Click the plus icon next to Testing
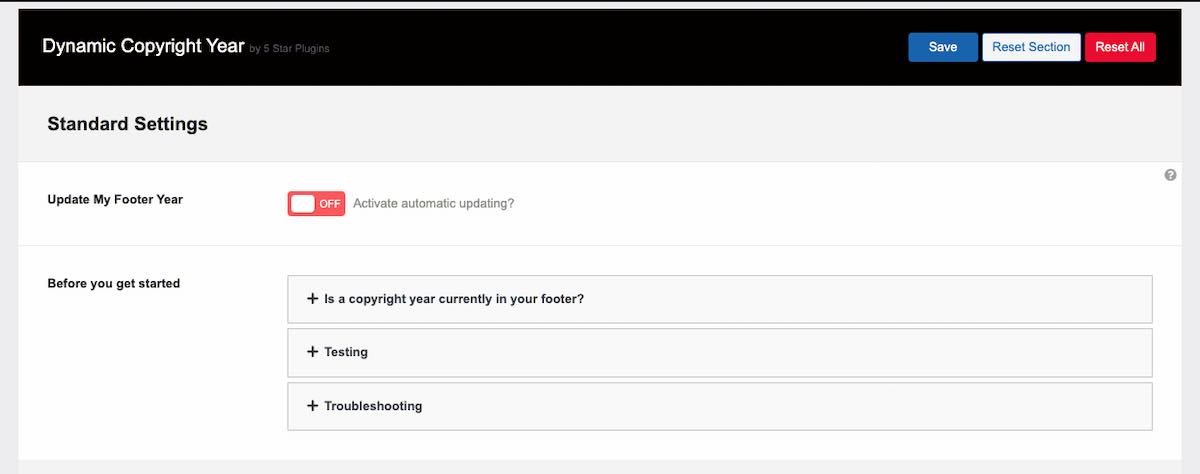The width and height of the screenshot is (1200, 474). click(313, 352)
